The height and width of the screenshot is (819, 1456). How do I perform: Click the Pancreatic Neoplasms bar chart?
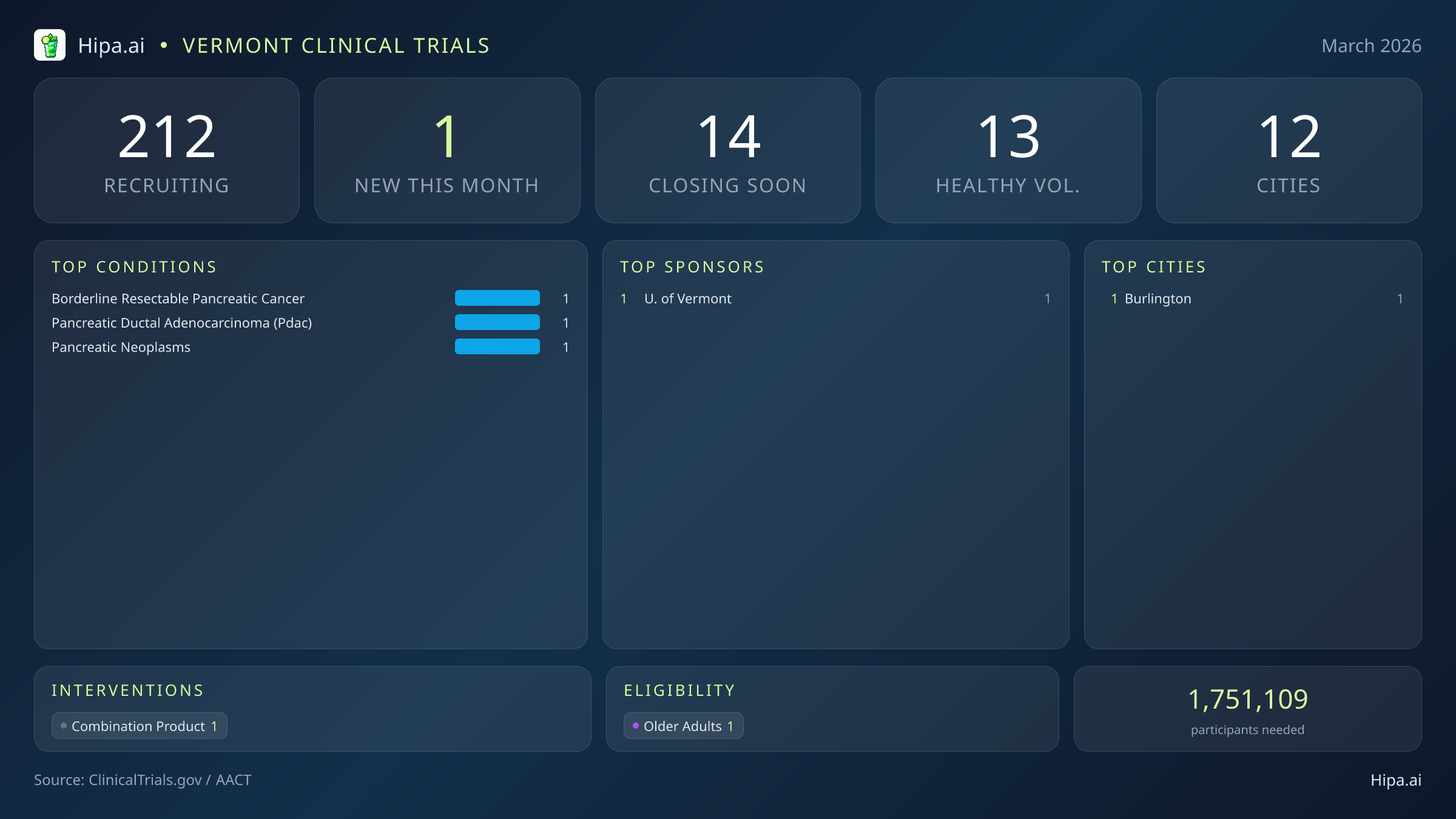pyautogui.click(x=497, y=347)
